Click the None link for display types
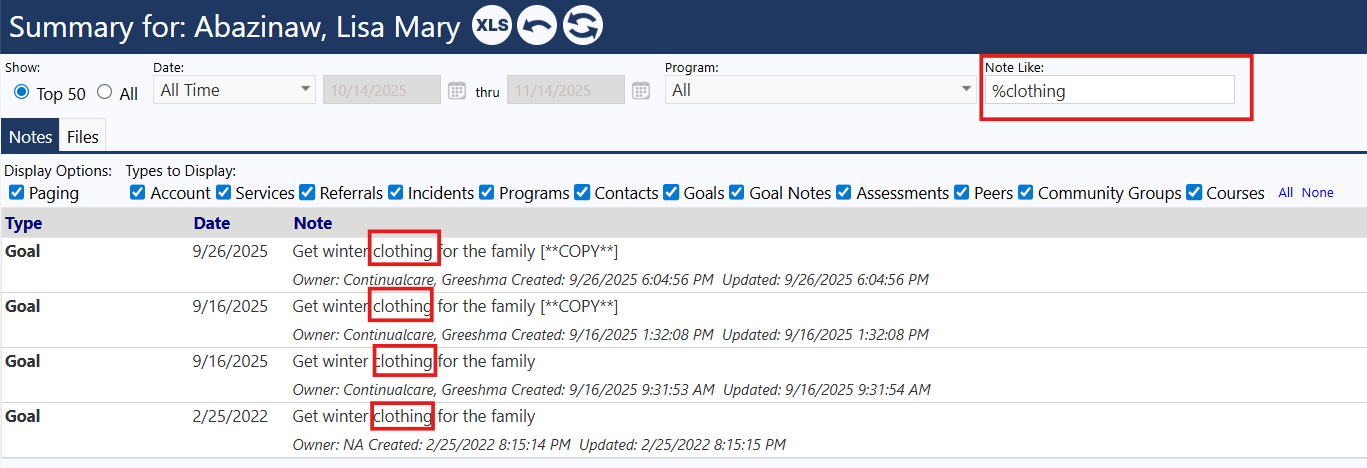The height and width of the screenshot is (468, 1367). 1318,193
